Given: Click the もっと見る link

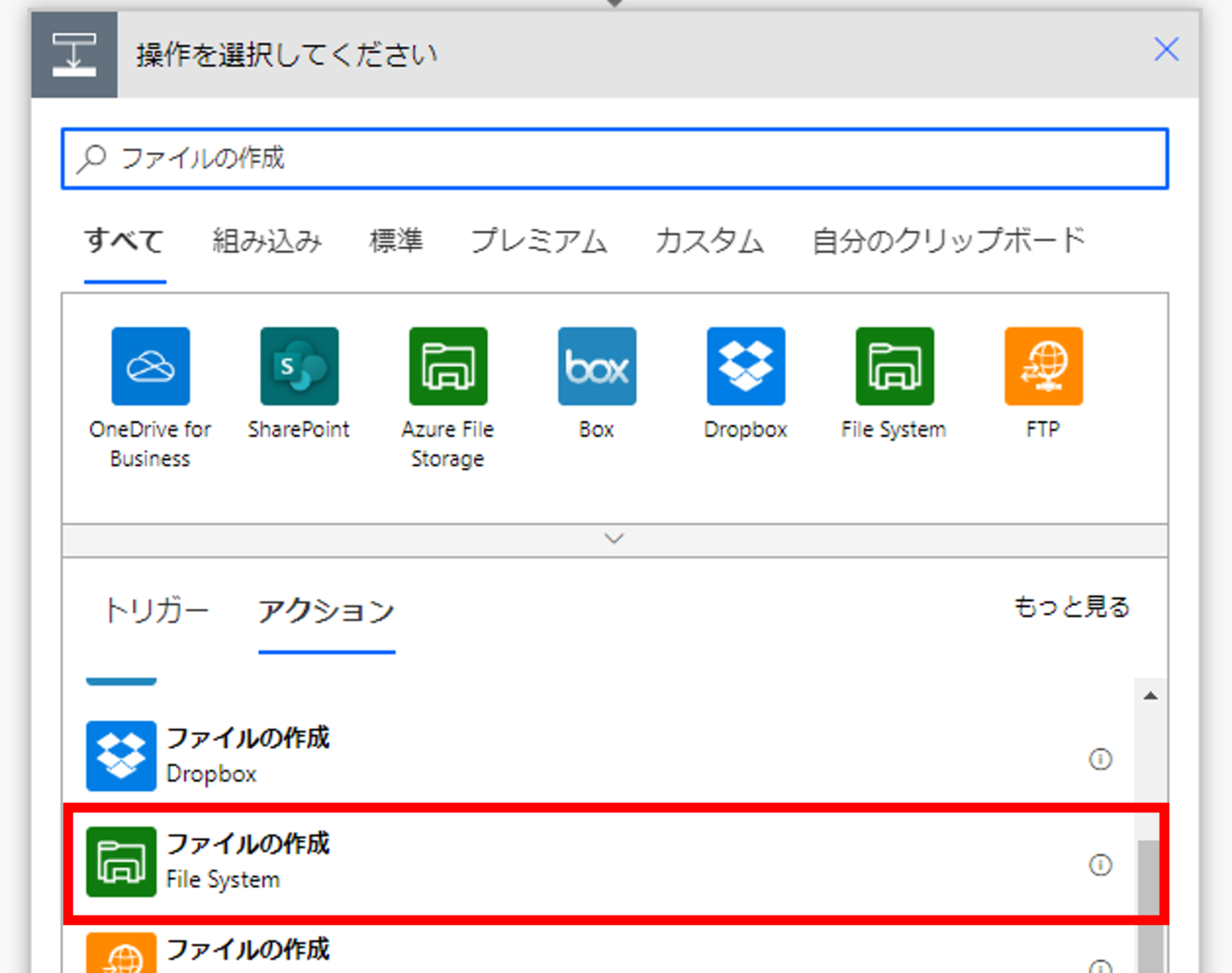Looking at the screenshot, I should (1072, 607).
